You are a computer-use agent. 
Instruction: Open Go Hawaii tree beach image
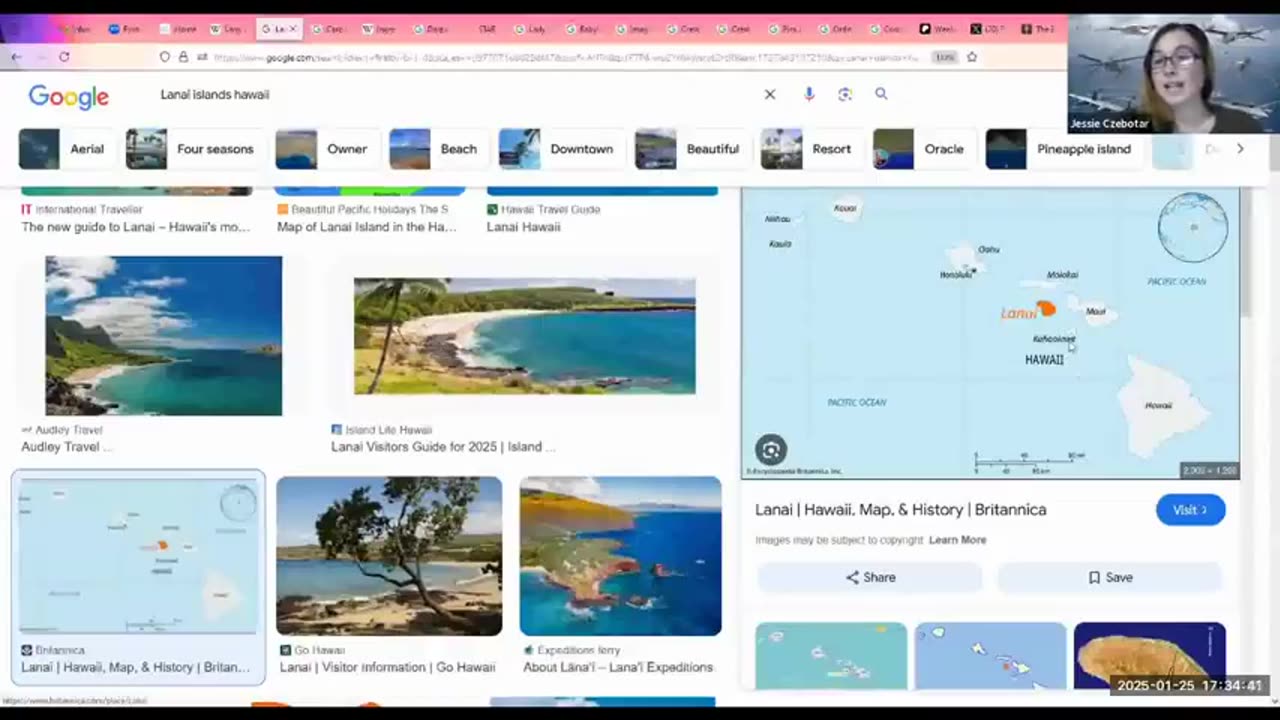[389, 556]
